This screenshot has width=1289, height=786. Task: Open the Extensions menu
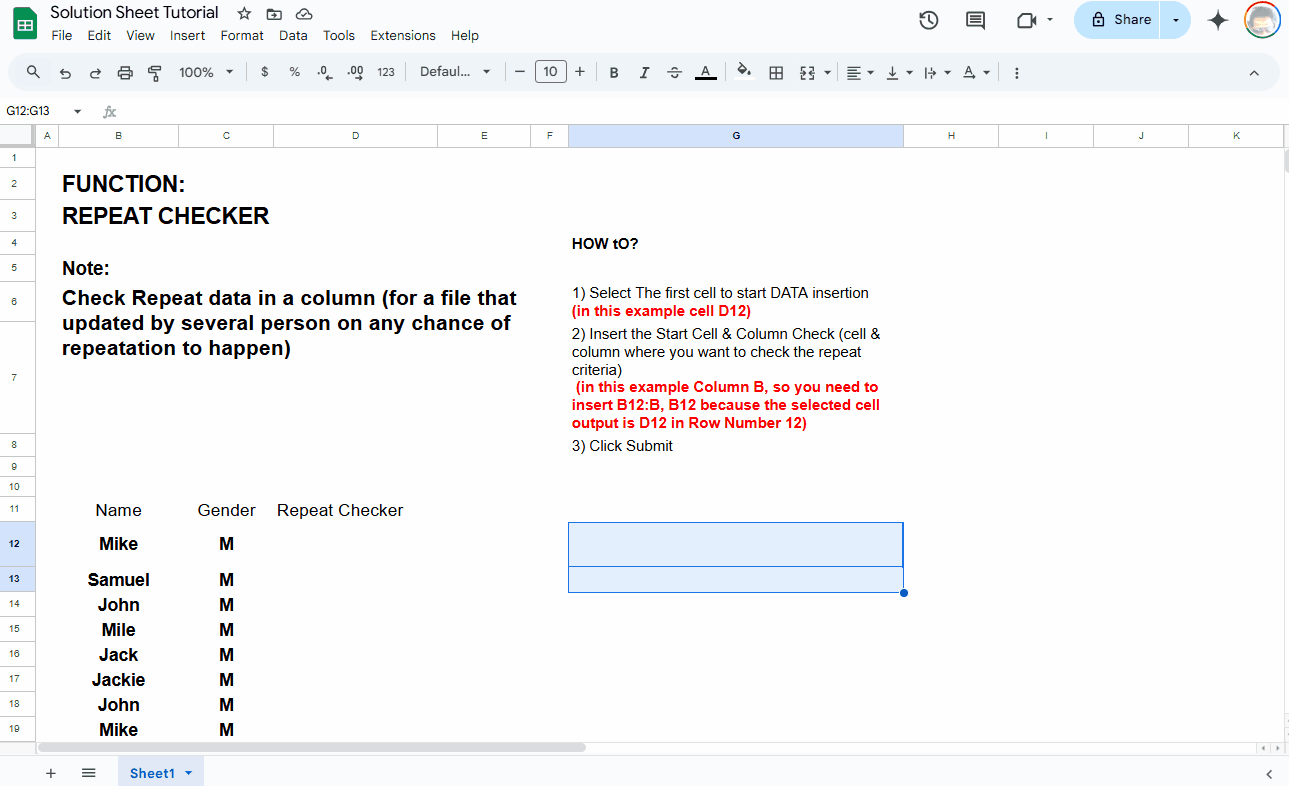(x=402, y=35)
